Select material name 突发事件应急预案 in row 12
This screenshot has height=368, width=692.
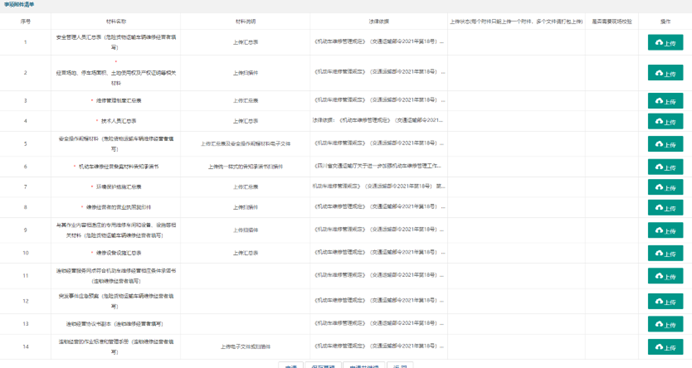(116, 301)
